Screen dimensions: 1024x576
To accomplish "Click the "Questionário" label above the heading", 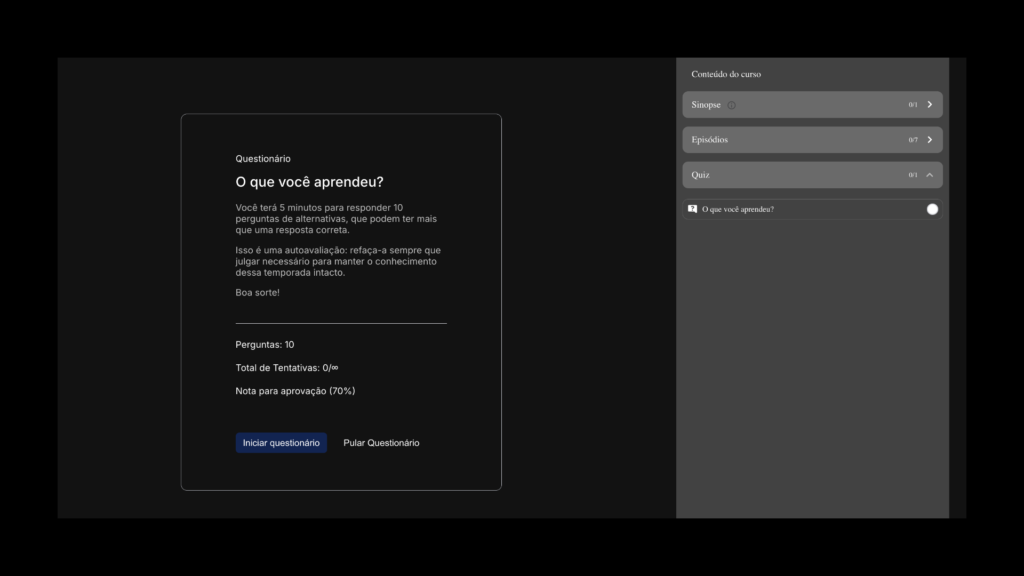I will 263,159.
